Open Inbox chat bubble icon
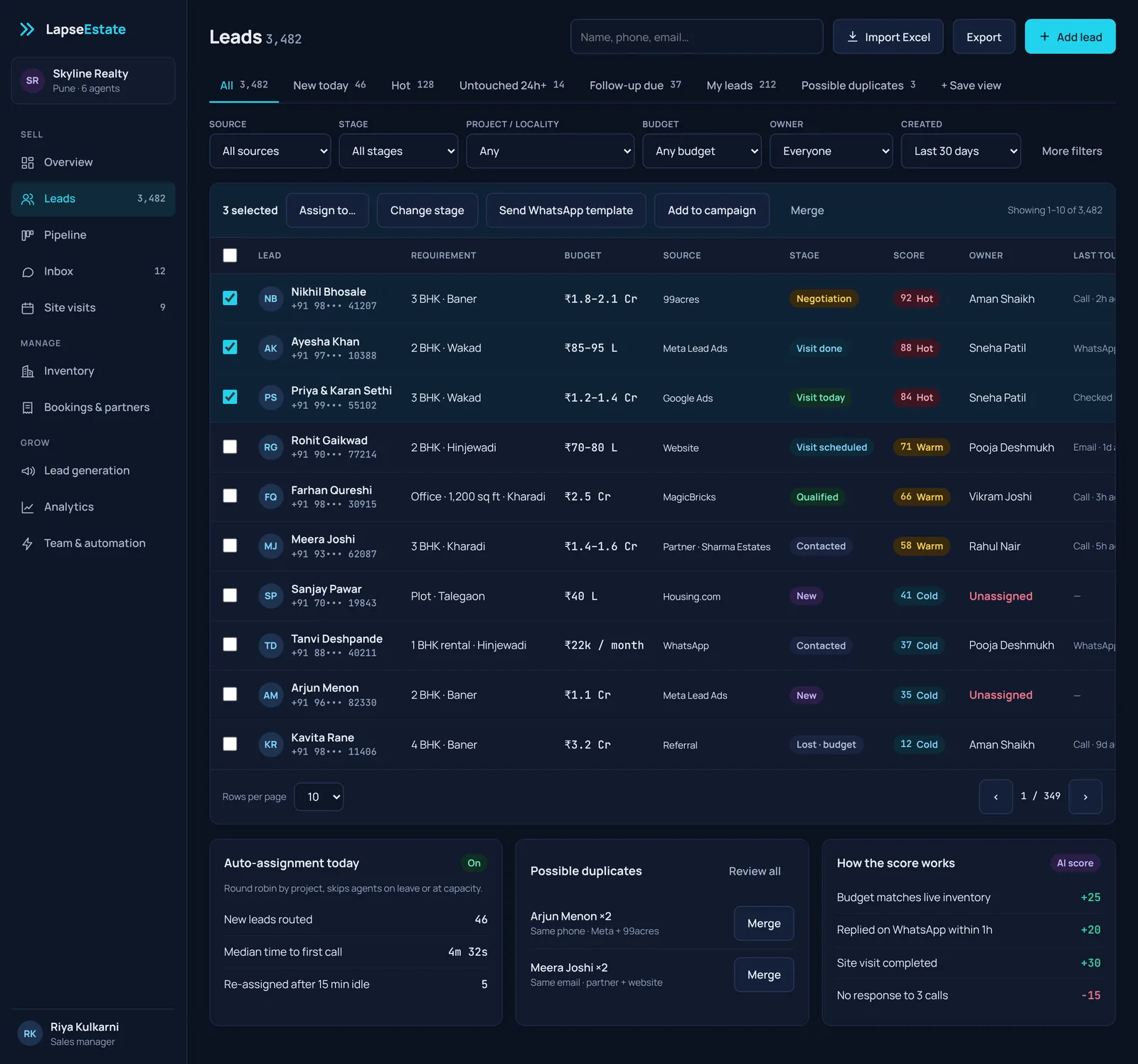The height and width of the screenshot is (1064, 1138). (28, 272)
